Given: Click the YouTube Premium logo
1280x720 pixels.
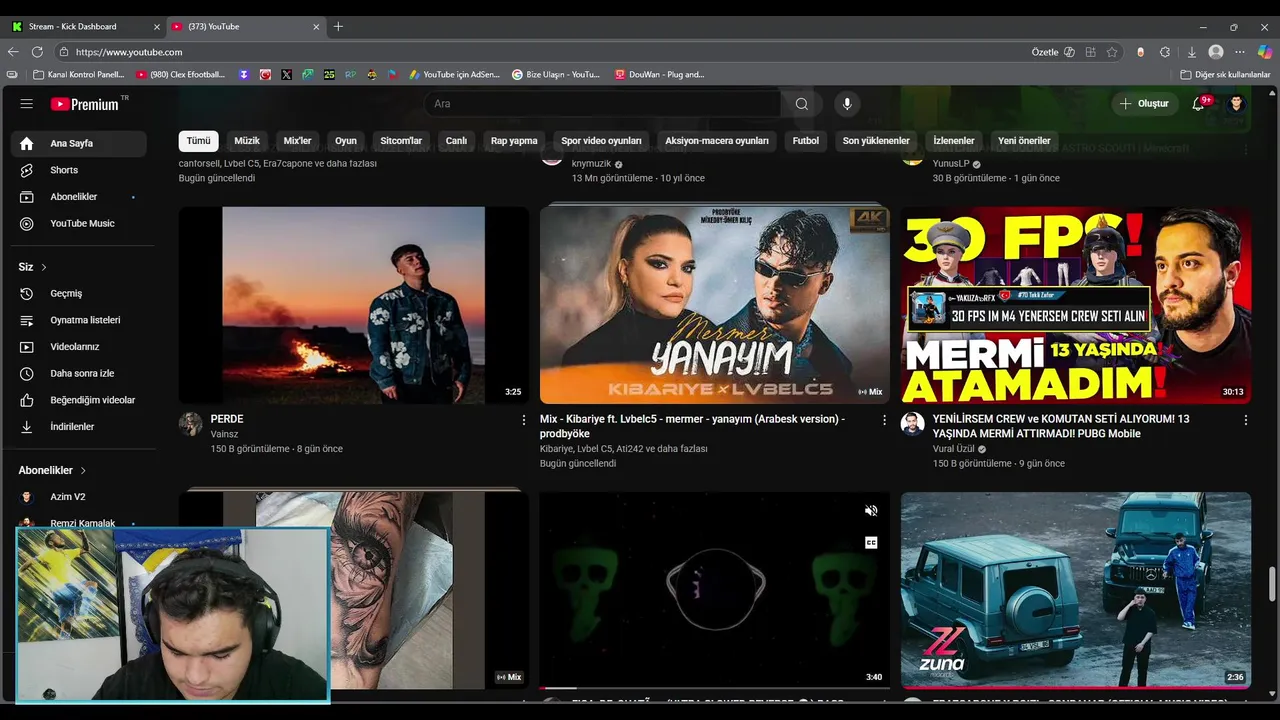Looking at the screenshot, I should point(85,104).
